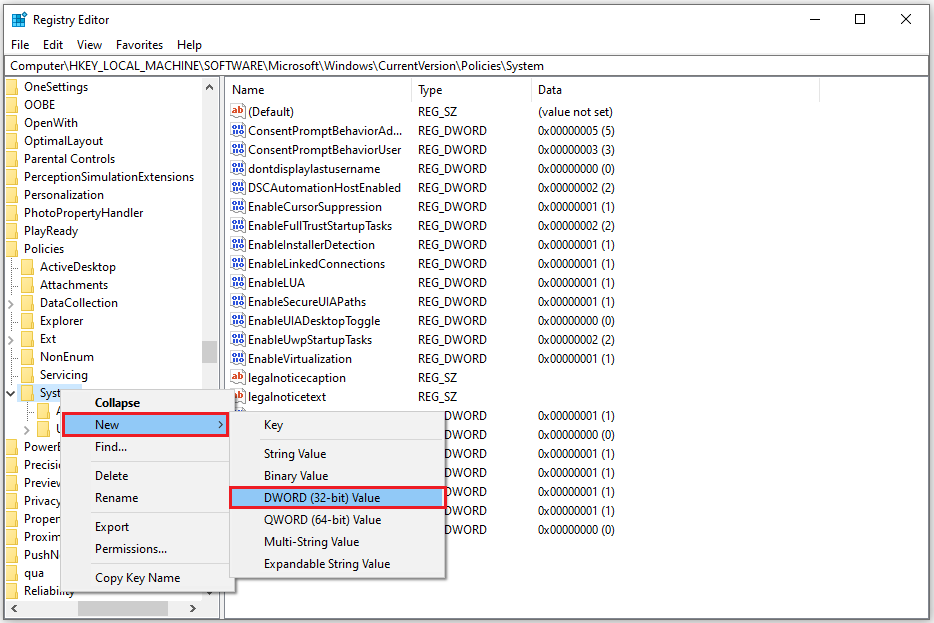Create a new Binary Value
This screenshot has height=623, width=934.
pos(337,476)
